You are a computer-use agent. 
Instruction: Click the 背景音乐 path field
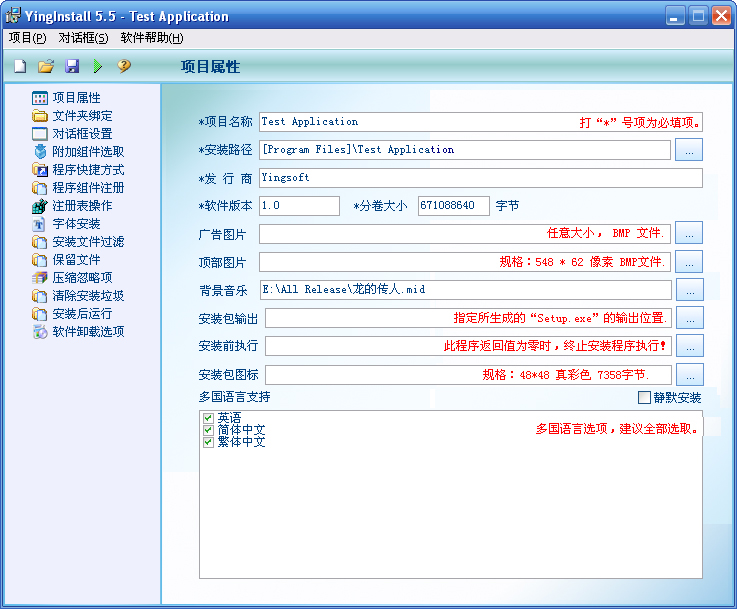click(x=466, y=290)
